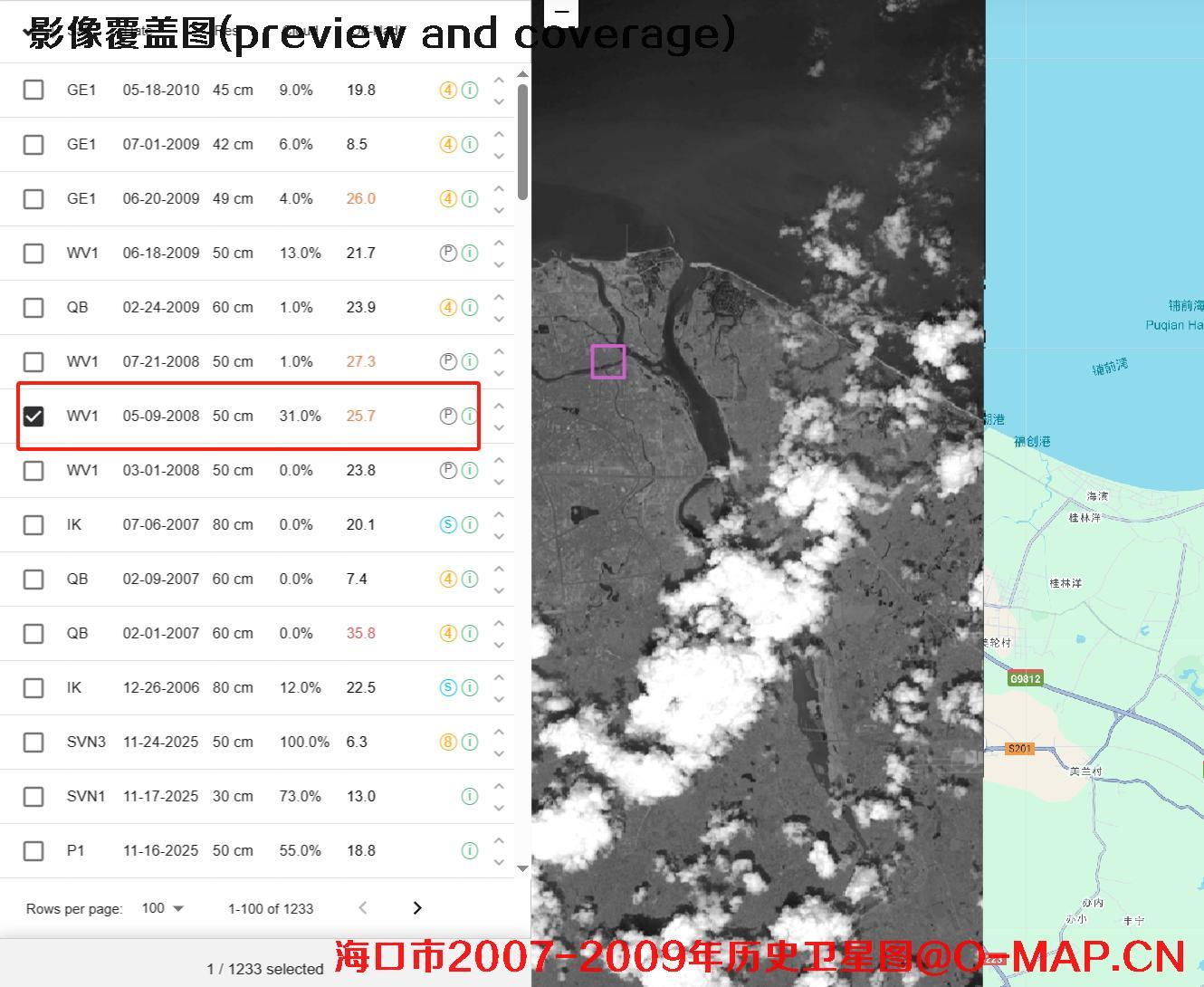Click the P panchromatic icon on WV1 06-18-2009 row
1204x987 pixels.
coord(448,253)
